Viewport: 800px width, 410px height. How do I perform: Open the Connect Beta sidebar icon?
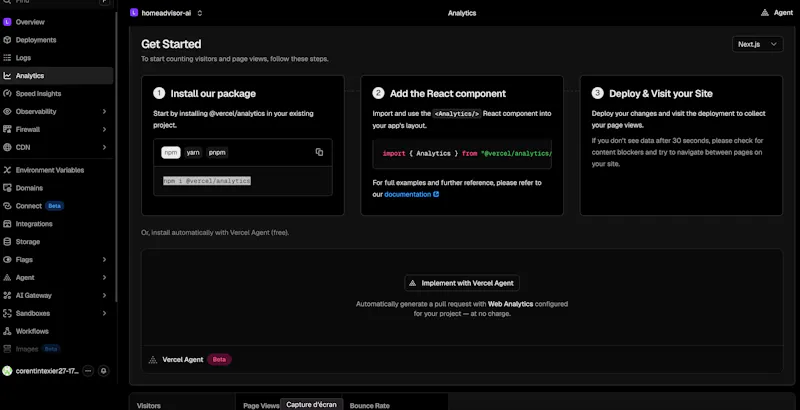[7, 206]
